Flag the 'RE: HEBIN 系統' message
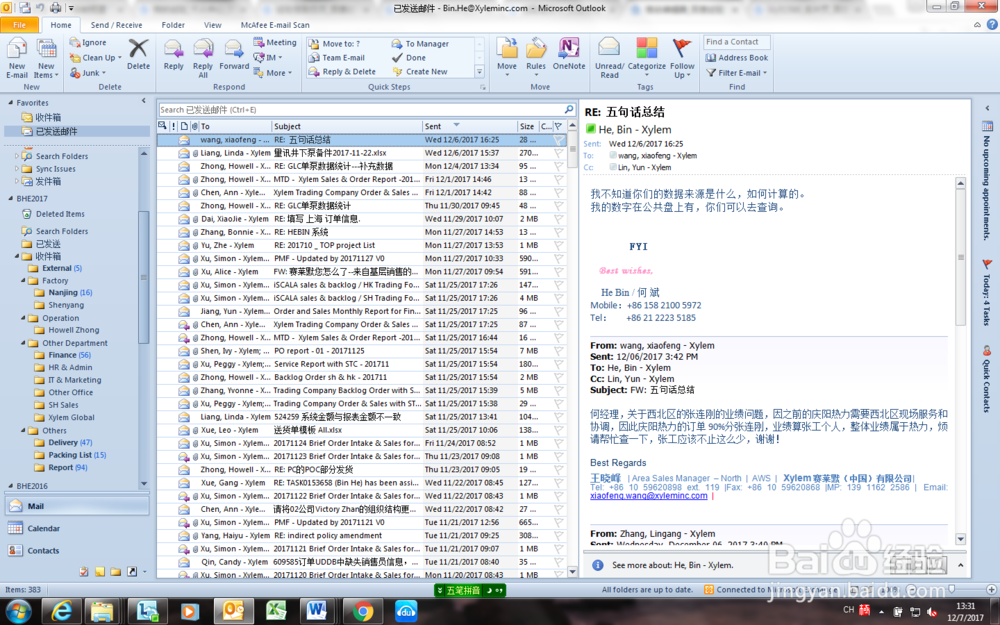 click(x=559, y=232)
